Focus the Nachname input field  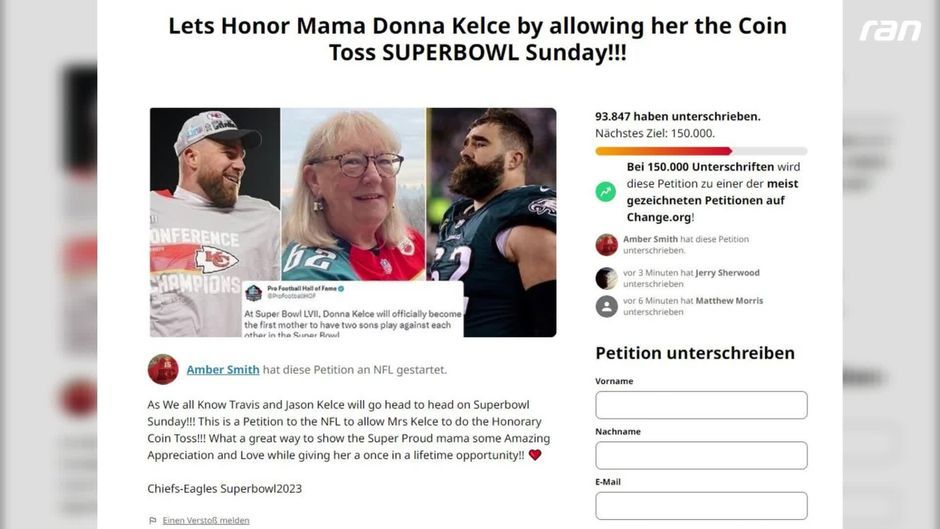tap(701, 455)
